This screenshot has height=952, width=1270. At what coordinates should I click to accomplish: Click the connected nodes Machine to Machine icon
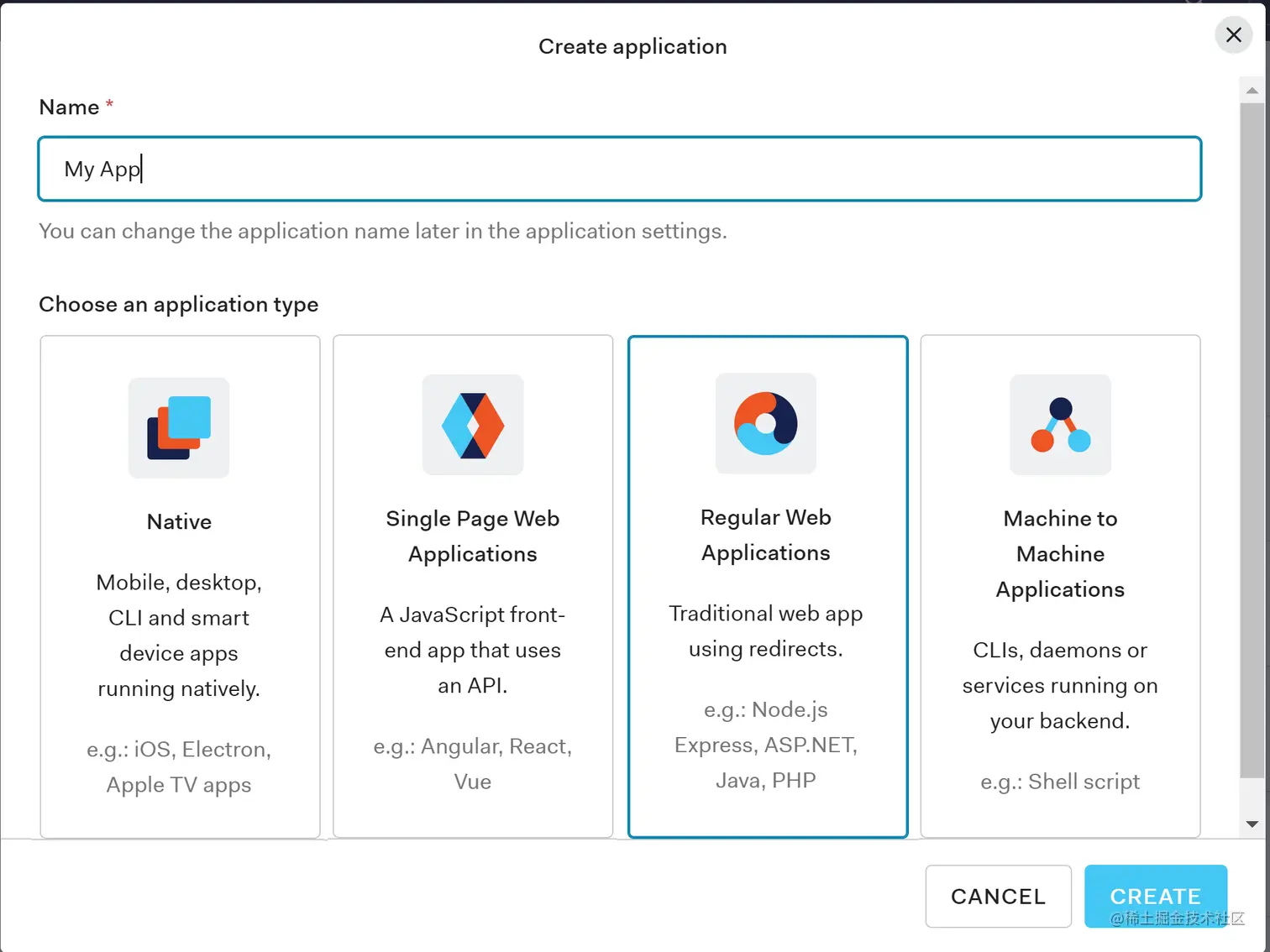(x=1059, y=425)
